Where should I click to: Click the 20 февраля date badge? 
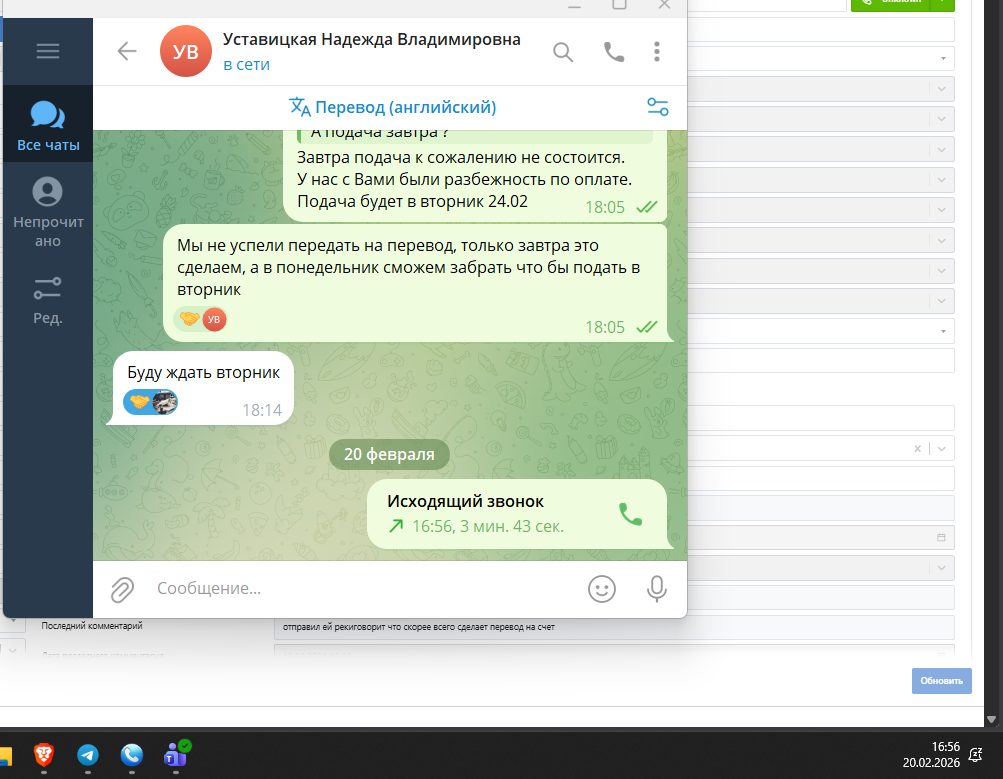[389, 455]
